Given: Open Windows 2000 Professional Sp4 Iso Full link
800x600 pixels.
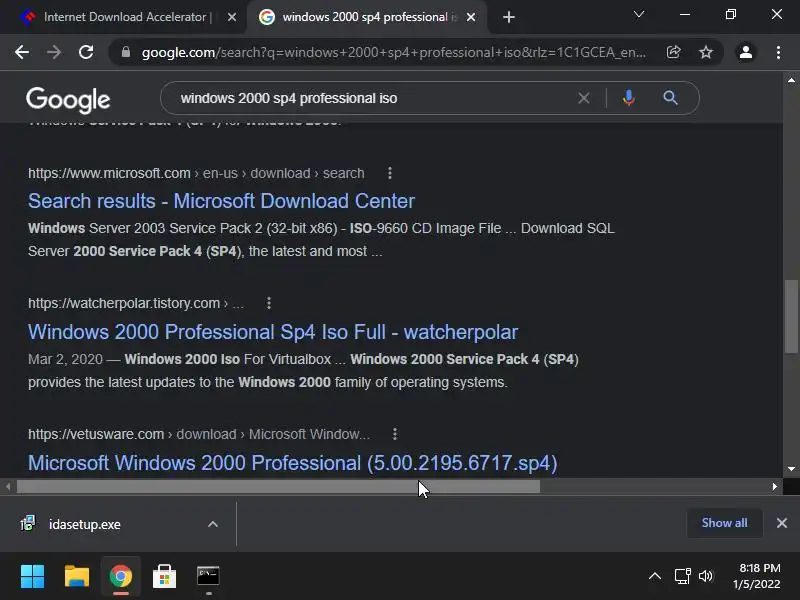Looking at the screenshot, I should pos(273,332).
